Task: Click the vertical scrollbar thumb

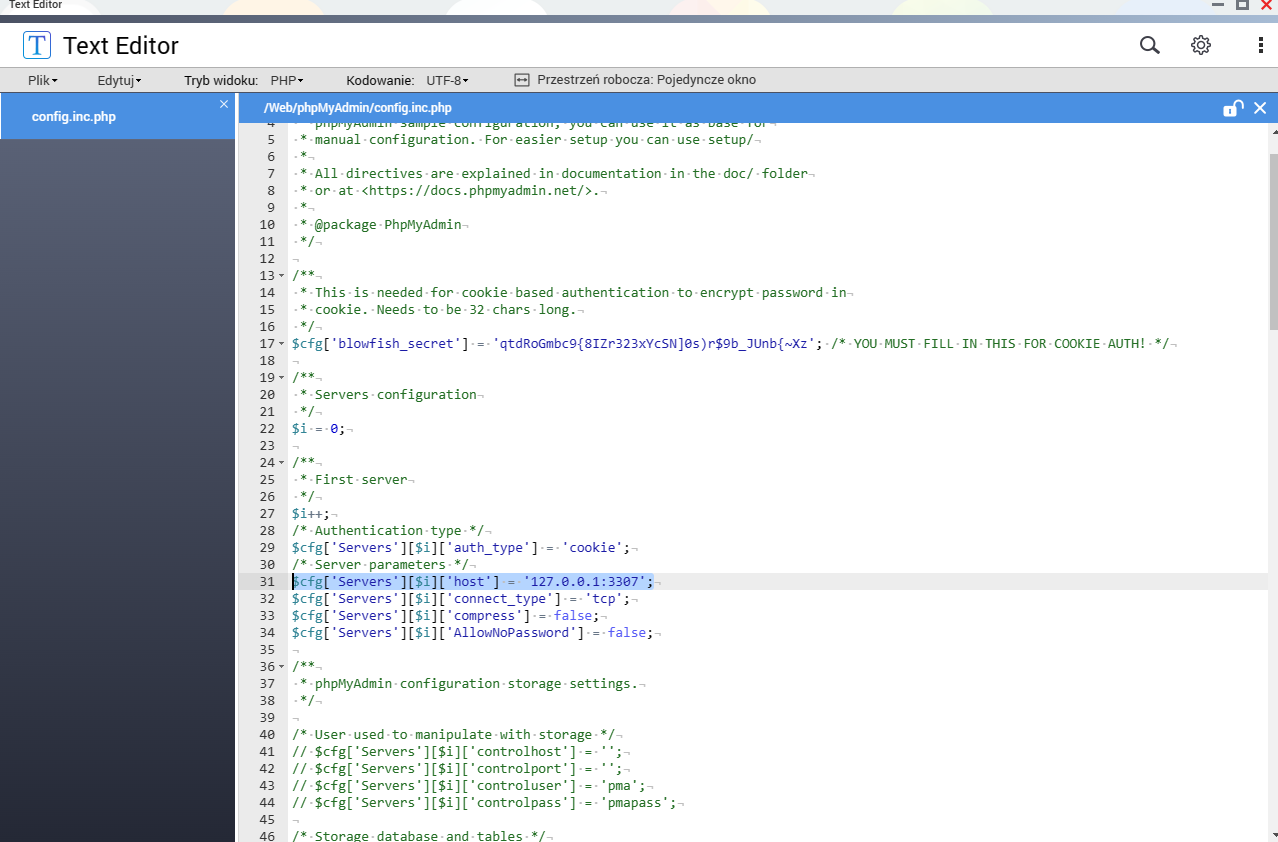Action: click(x=1273, y=240)
